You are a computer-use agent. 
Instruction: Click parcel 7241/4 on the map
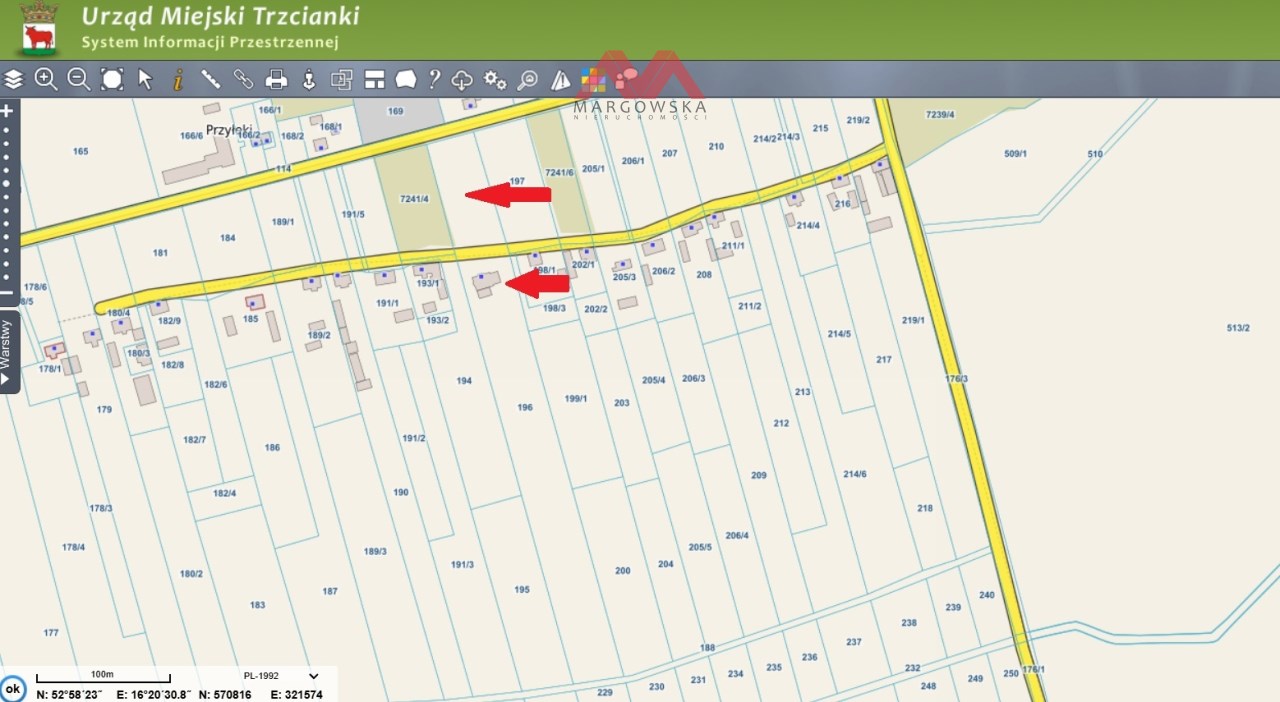pyautogui.click(x=412, y=199)
